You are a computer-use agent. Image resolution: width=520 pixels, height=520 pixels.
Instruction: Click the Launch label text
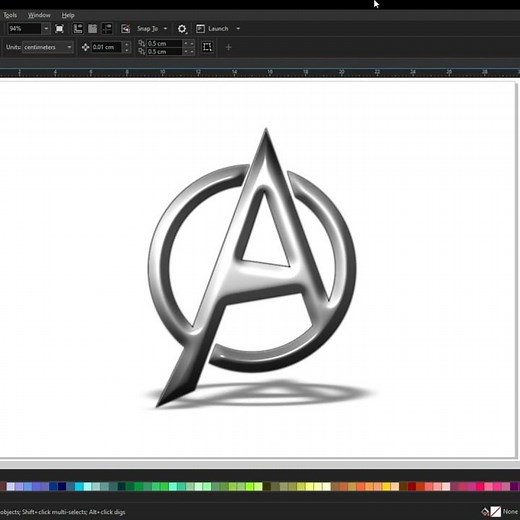218,29
